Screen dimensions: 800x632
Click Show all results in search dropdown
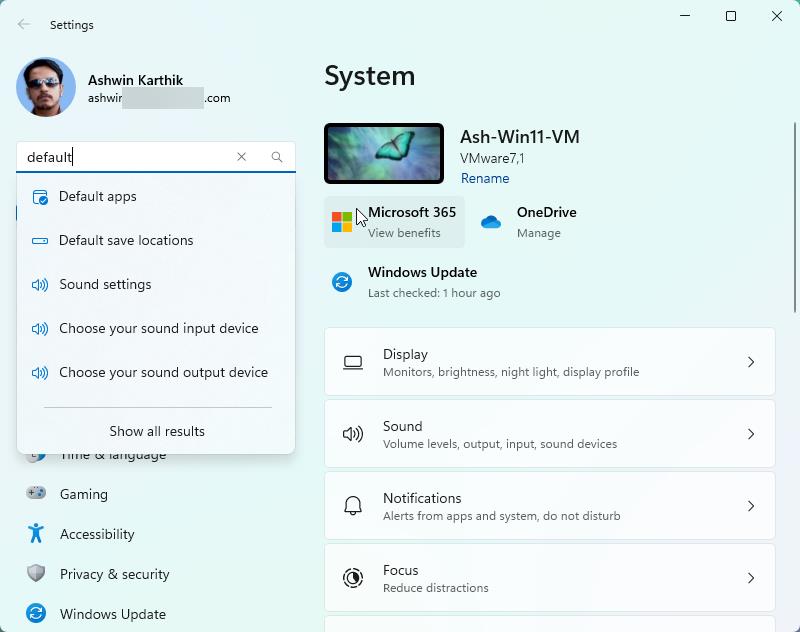(x=156, y=431)
